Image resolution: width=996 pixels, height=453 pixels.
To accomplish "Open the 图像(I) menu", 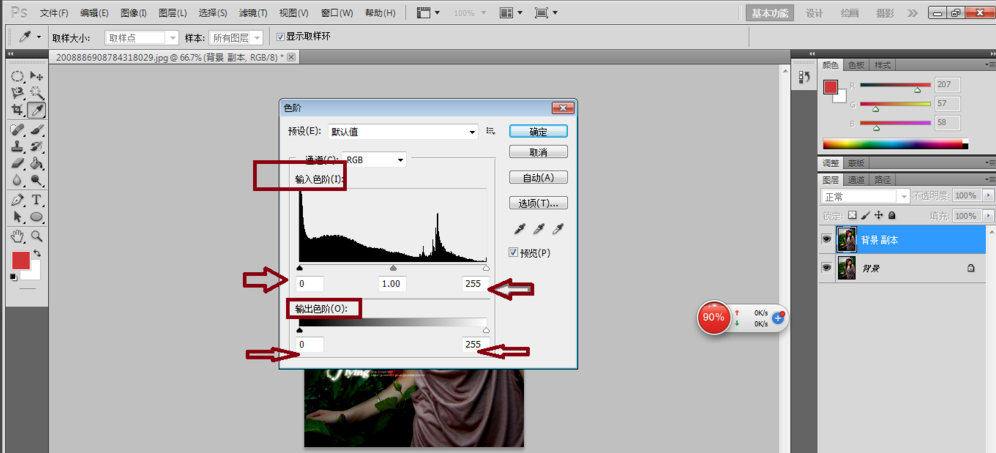I will click(133, 13).
